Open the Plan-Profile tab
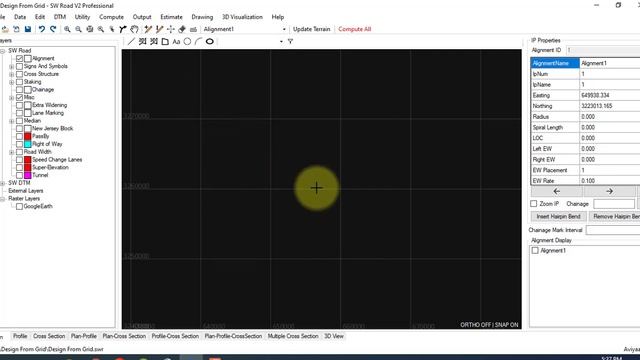Image resolution: width=640 pixels, height=360 pixels. 84,336
